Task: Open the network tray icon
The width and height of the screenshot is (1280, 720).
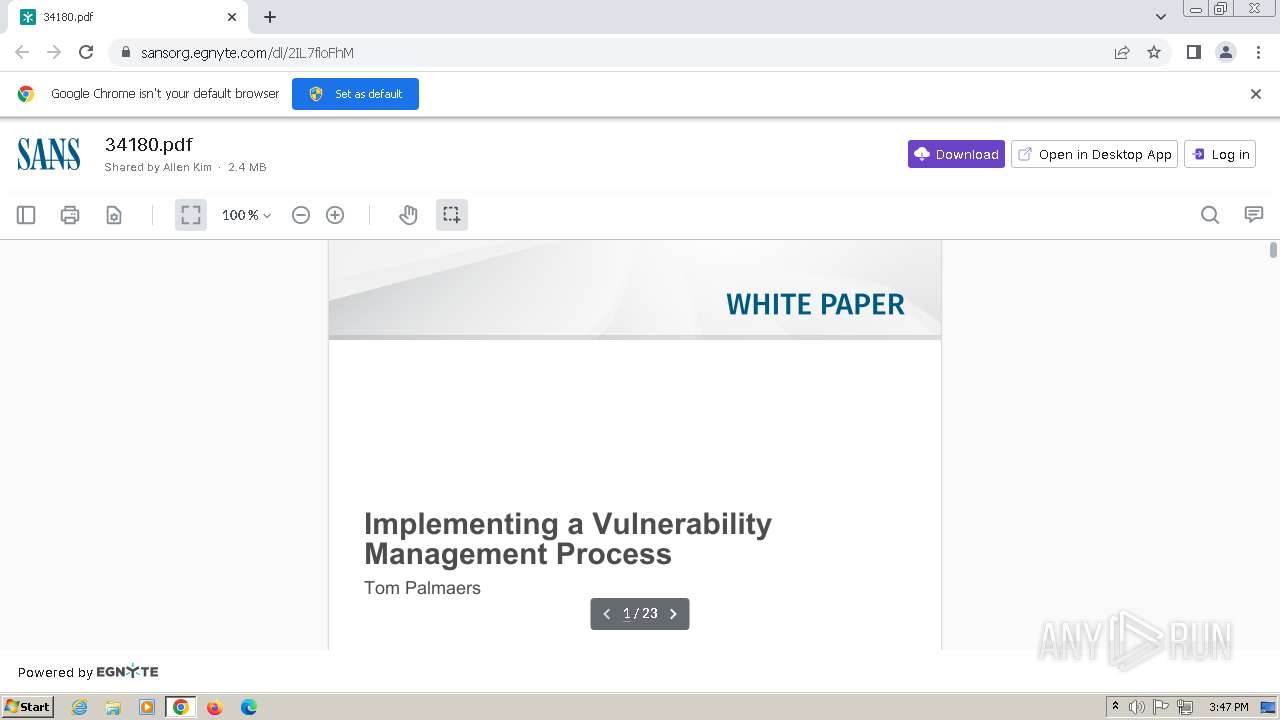Action: click(1185, 707)
